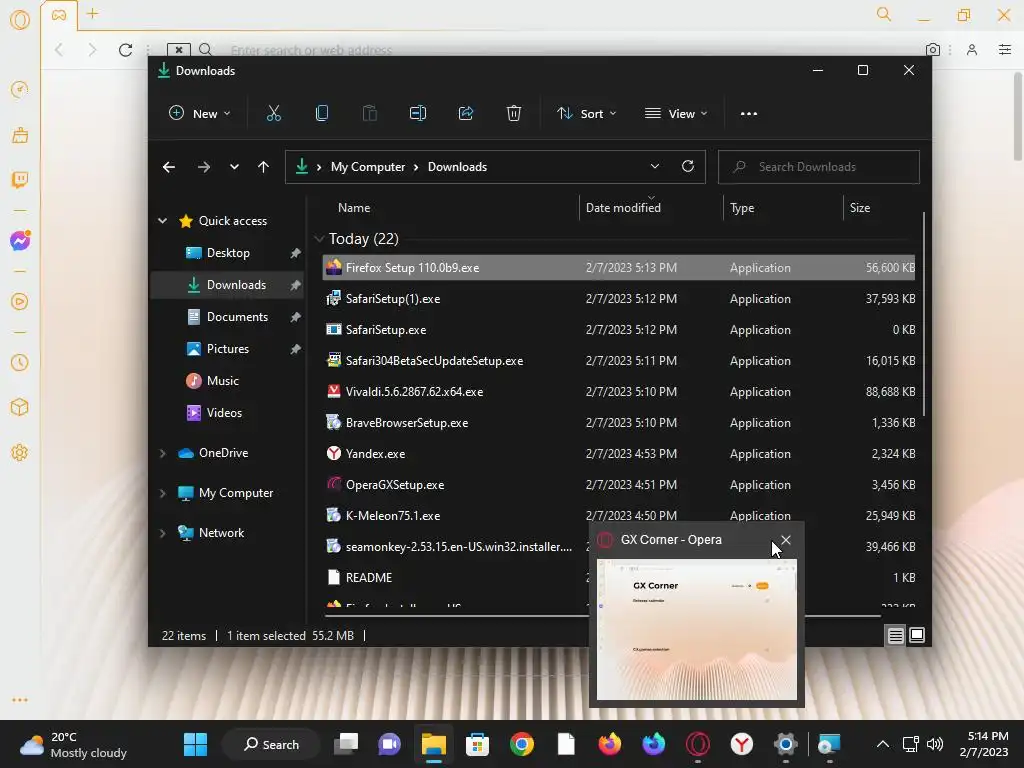Switch to details view layout icon in status bar

[895, 635]
